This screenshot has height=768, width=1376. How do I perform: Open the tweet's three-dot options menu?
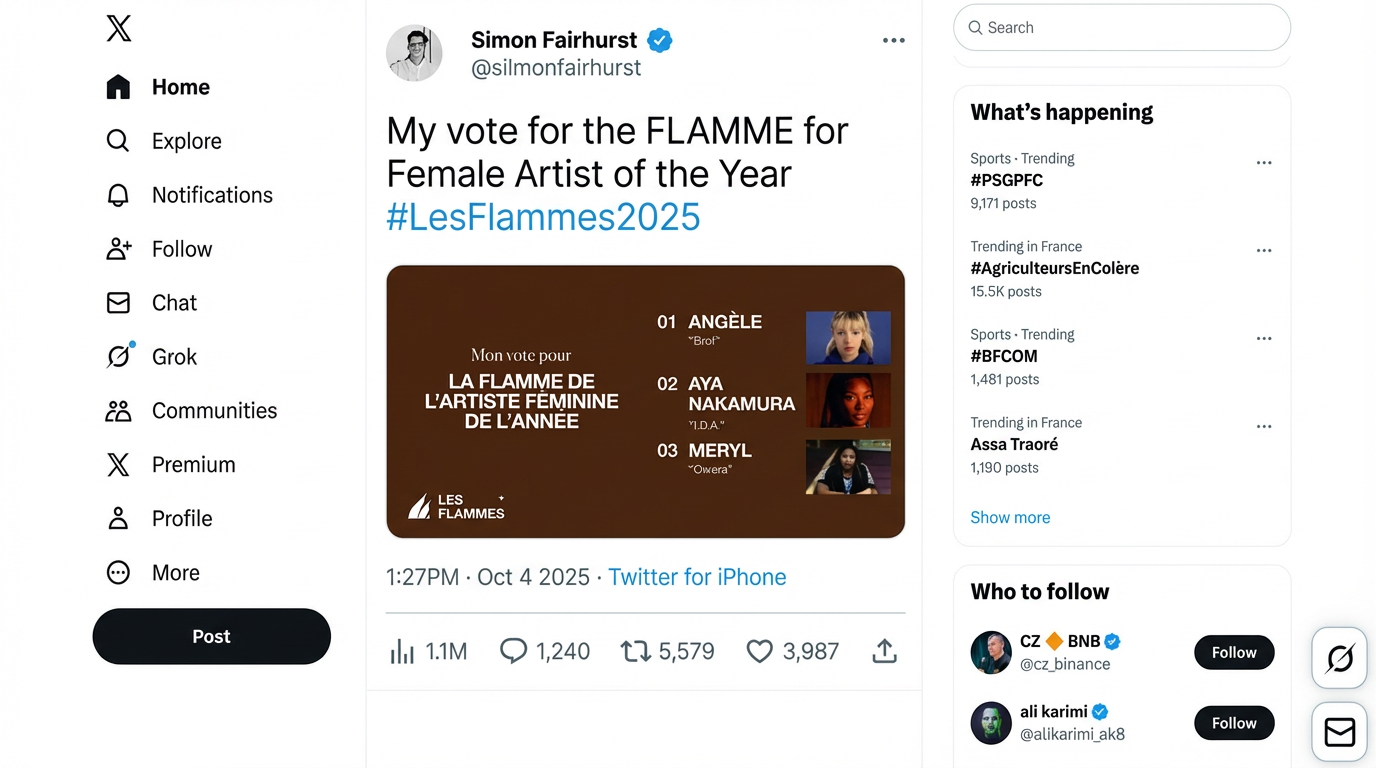point(893,41)
